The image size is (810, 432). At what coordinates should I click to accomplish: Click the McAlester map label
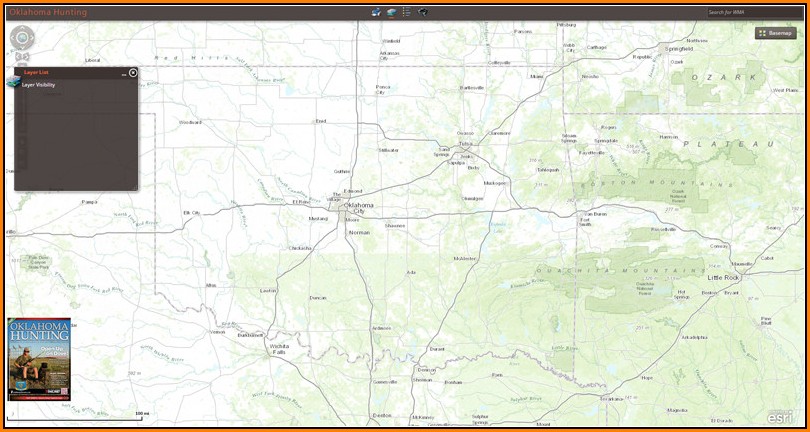coord(465,258)
